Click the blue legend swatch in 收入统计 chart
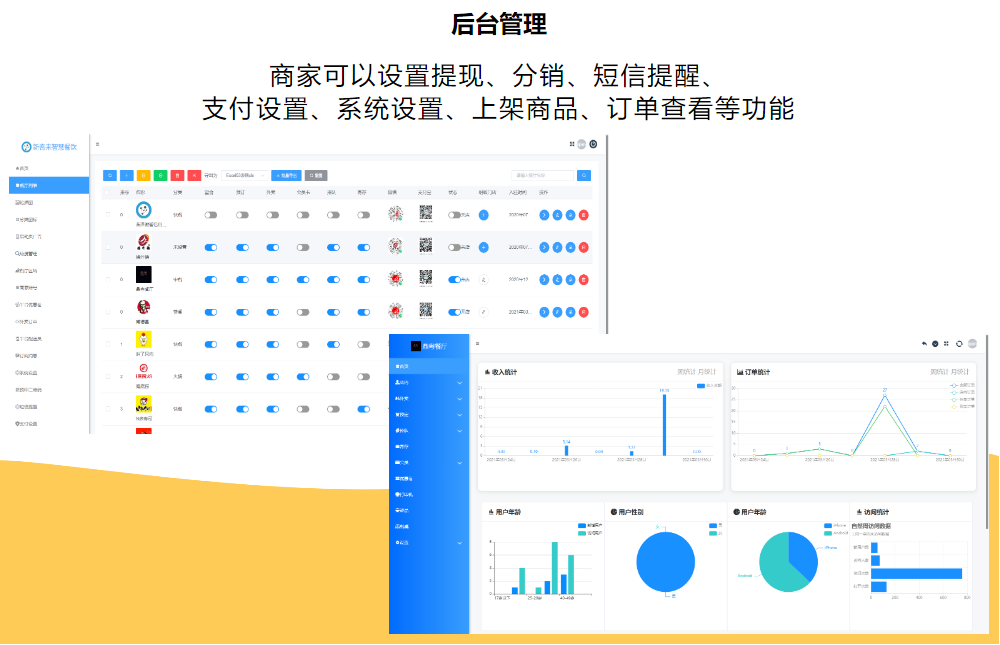 [701, 385]
